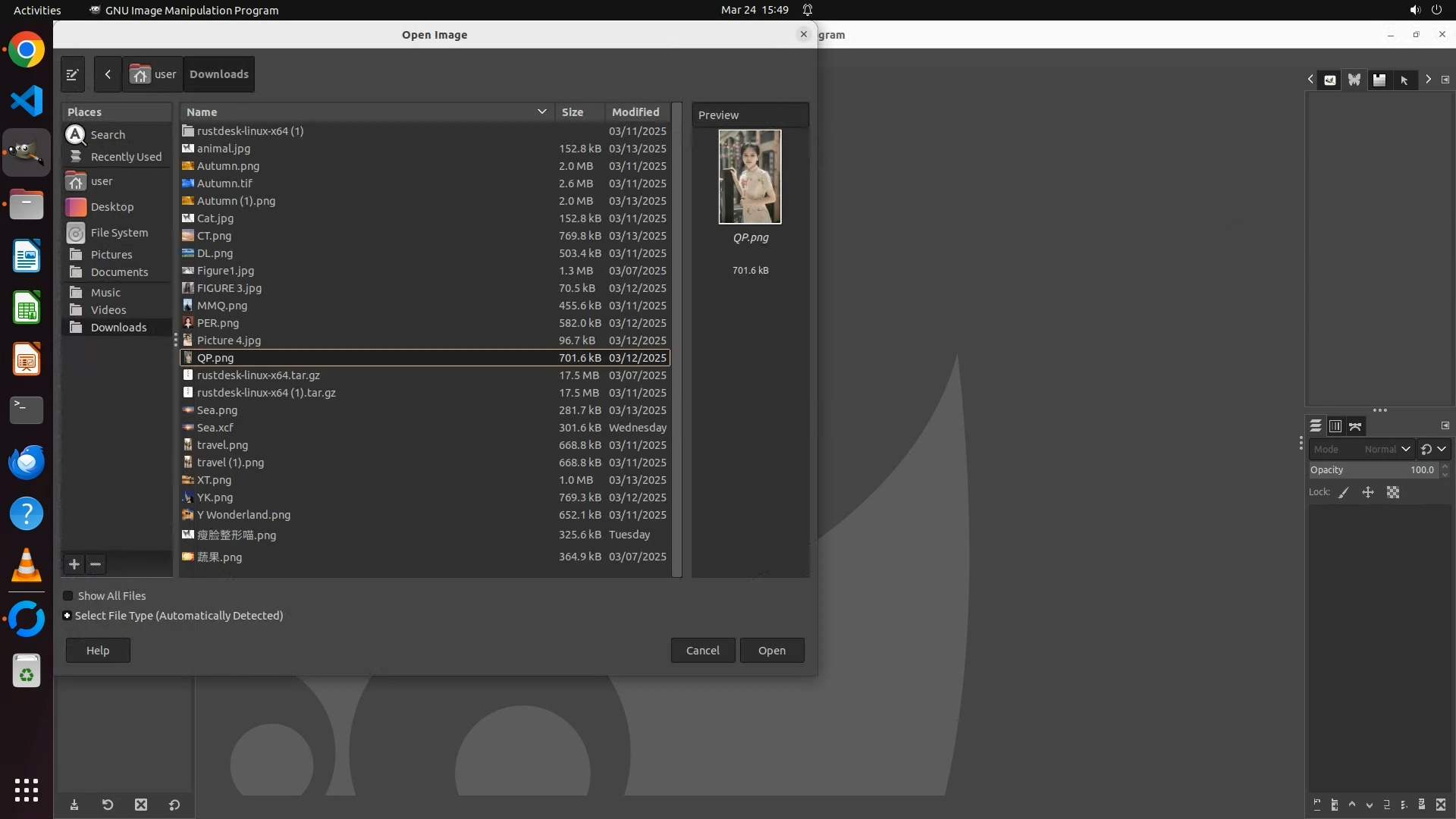
Task: Expand Select File Type option
Action: click(67, 616)
